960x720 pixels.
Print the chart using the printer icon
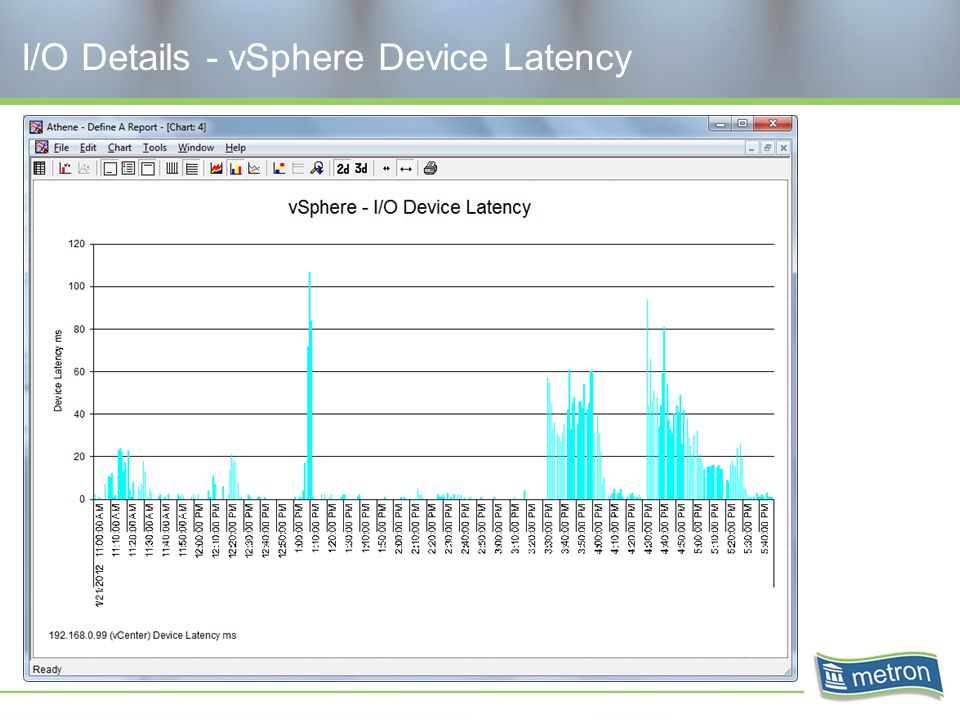click(x=430, y=168)
